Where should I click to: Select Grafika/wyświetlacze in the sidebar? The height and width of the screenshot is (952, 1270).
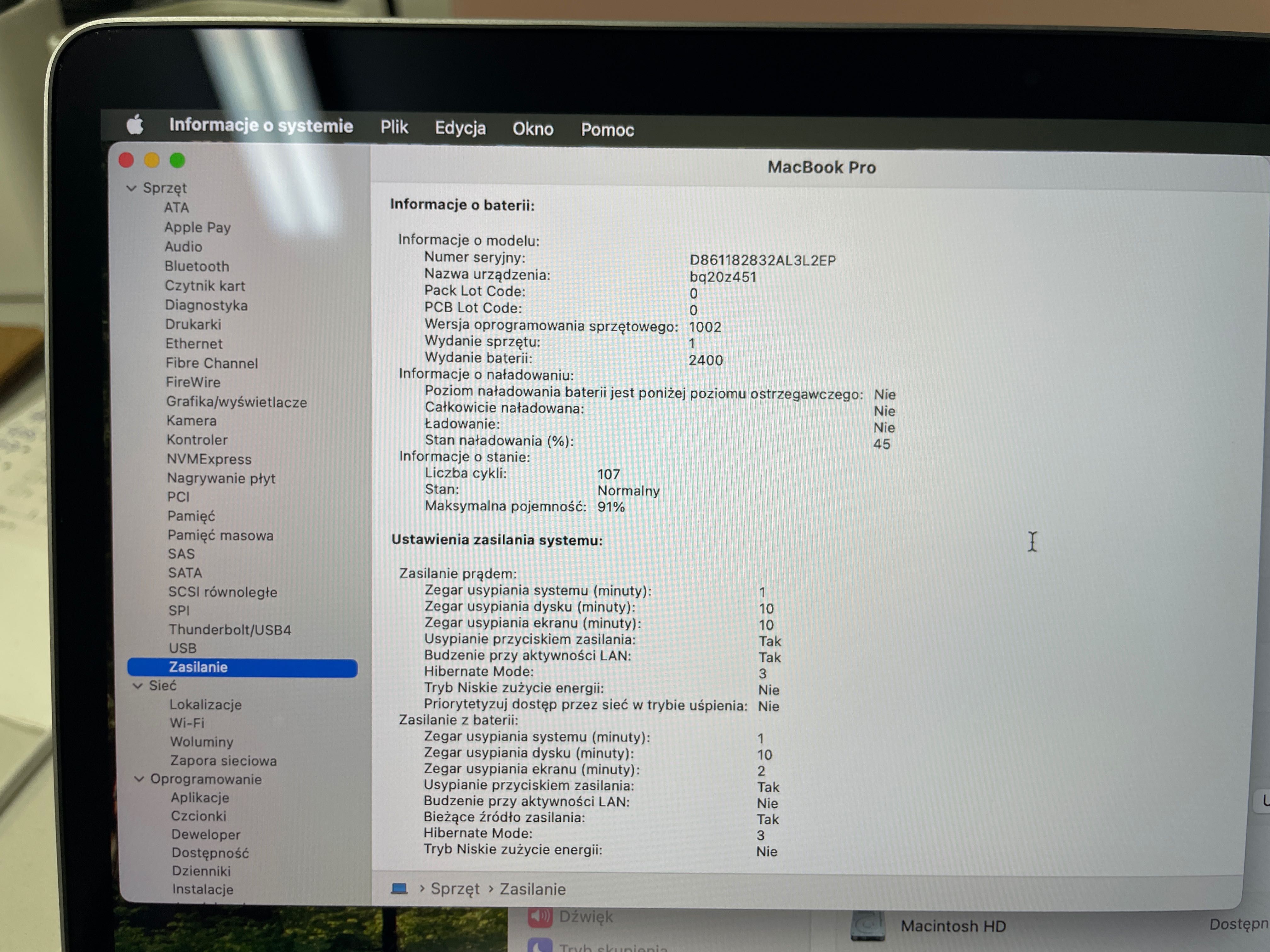pyautogui.click(x=237, y=402)
